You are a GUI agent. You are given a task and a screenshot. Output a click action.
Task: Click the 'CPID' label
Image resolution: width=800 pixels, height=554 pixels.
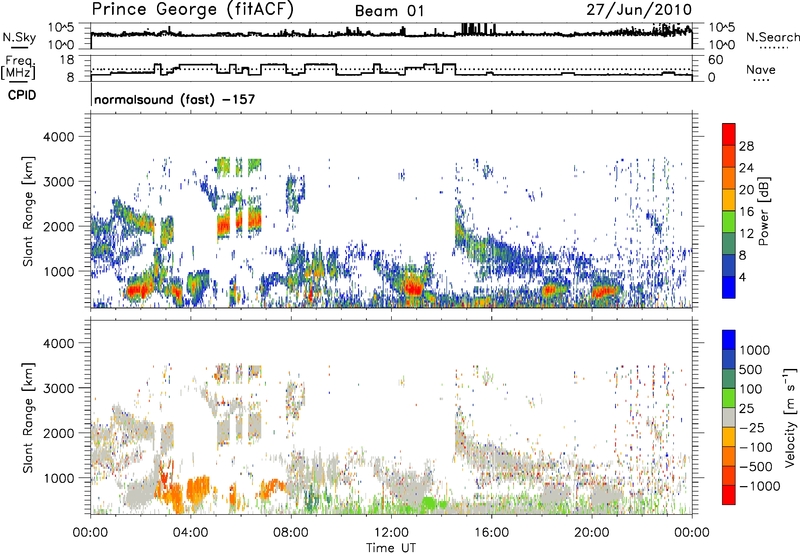pos(22,95)
